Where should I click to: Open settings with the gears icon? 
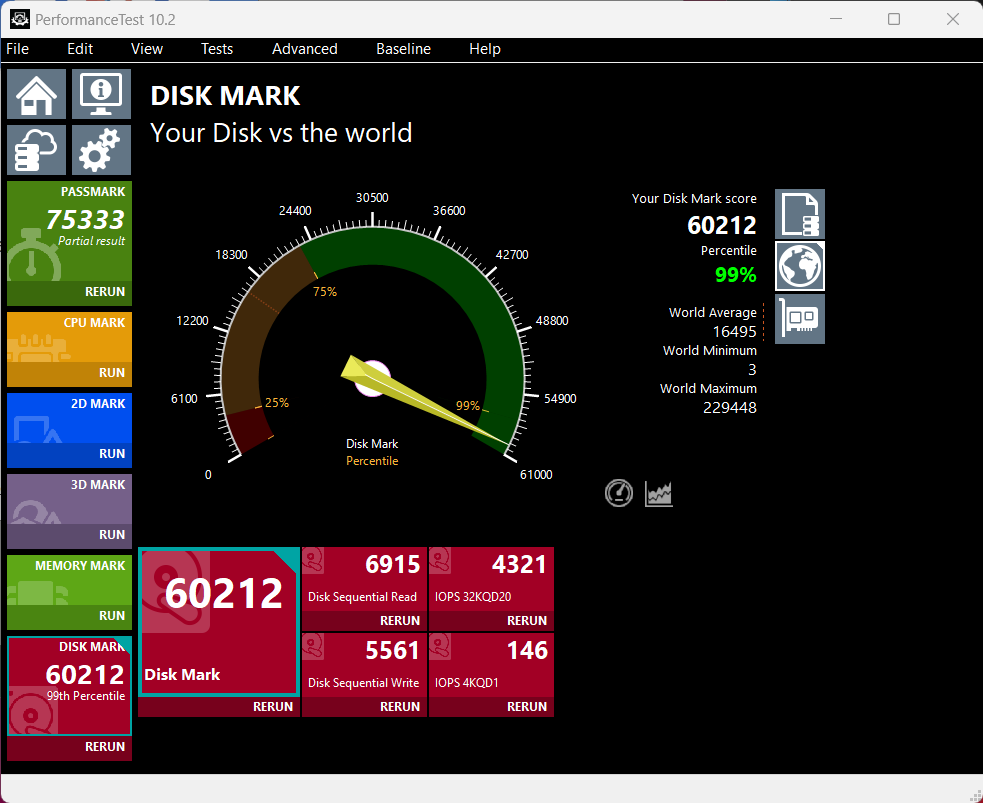click(x=100, y=150)
